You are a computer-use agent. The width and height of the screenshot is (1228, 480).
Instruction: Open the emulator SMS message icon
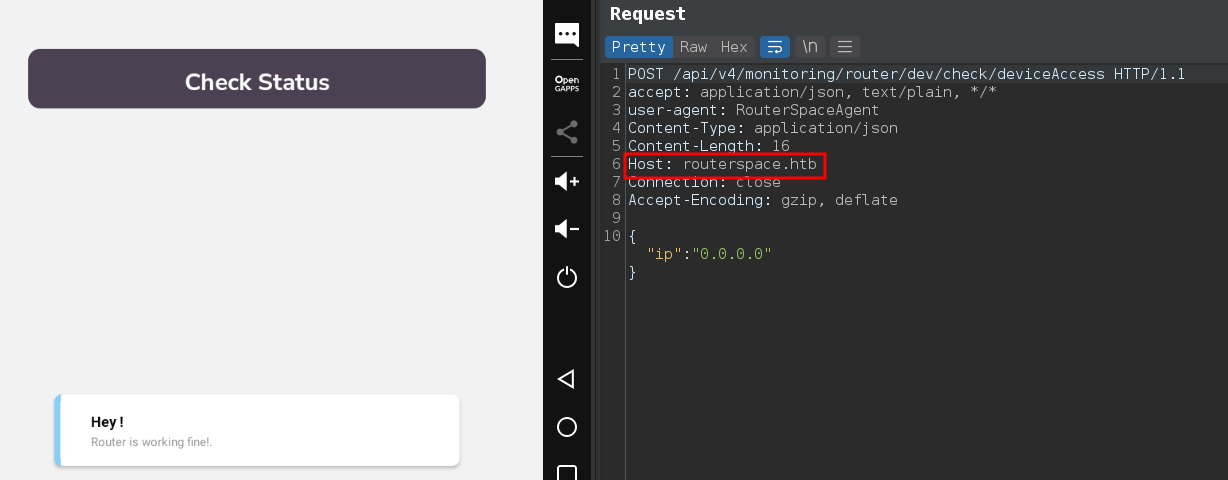[567, 35]
